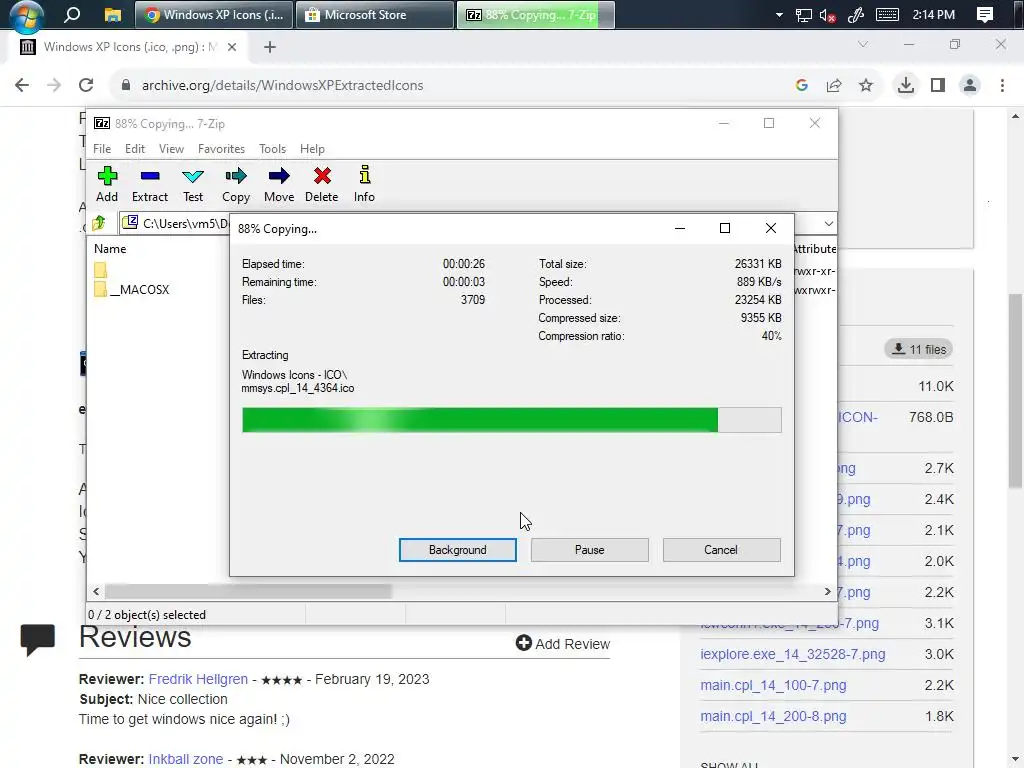Click the Delete tool in 7-Zip toolbar

tap(321, 184)
